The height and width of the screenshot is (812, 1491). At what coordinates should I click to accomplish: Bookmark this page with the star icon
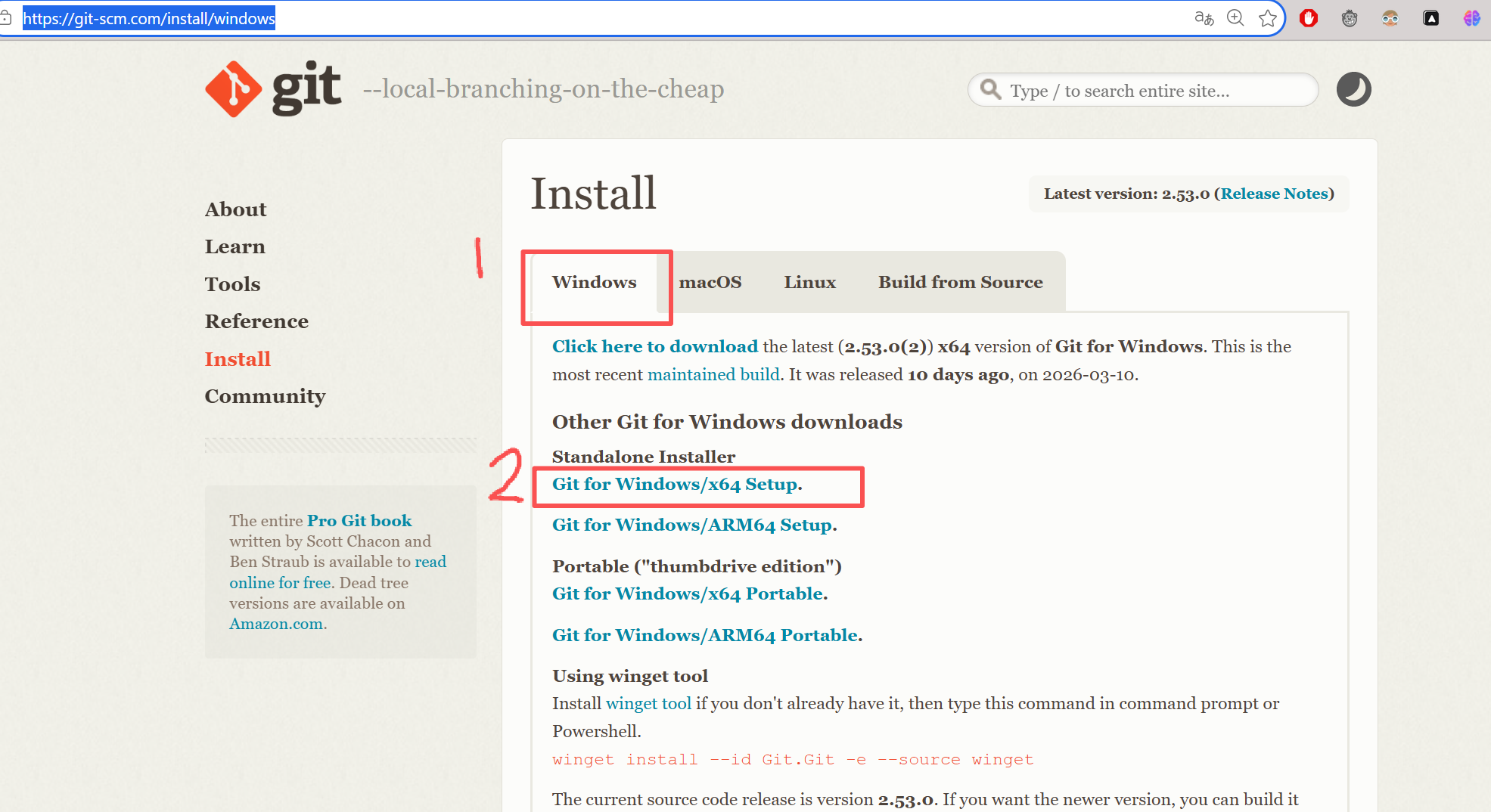pos(1268,18)
